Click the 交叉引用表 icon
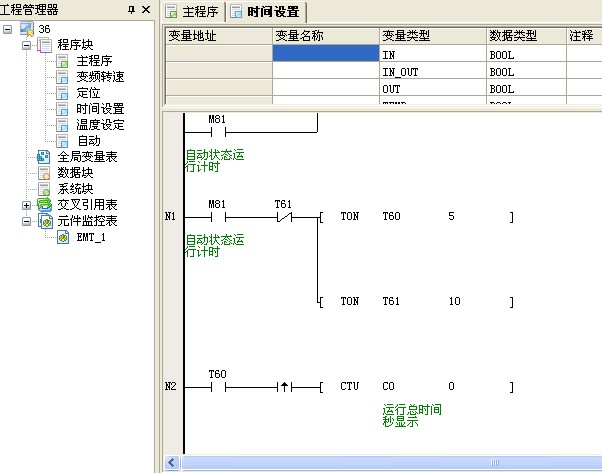The height and width of the screenshot is (473, 602). pos(43,205)
